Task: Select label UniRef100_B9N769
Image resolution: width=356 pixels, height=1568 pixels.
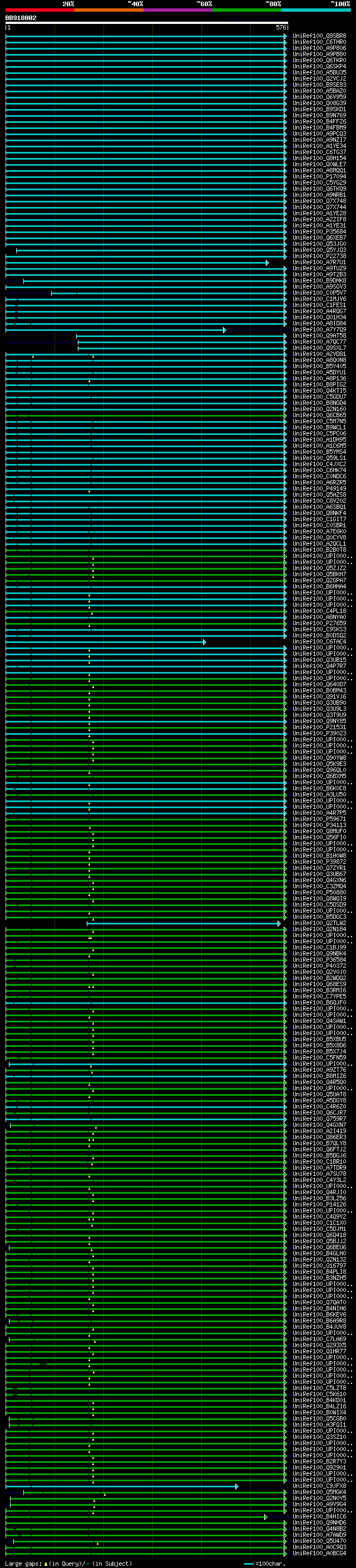Action: (x=319, y=116)
